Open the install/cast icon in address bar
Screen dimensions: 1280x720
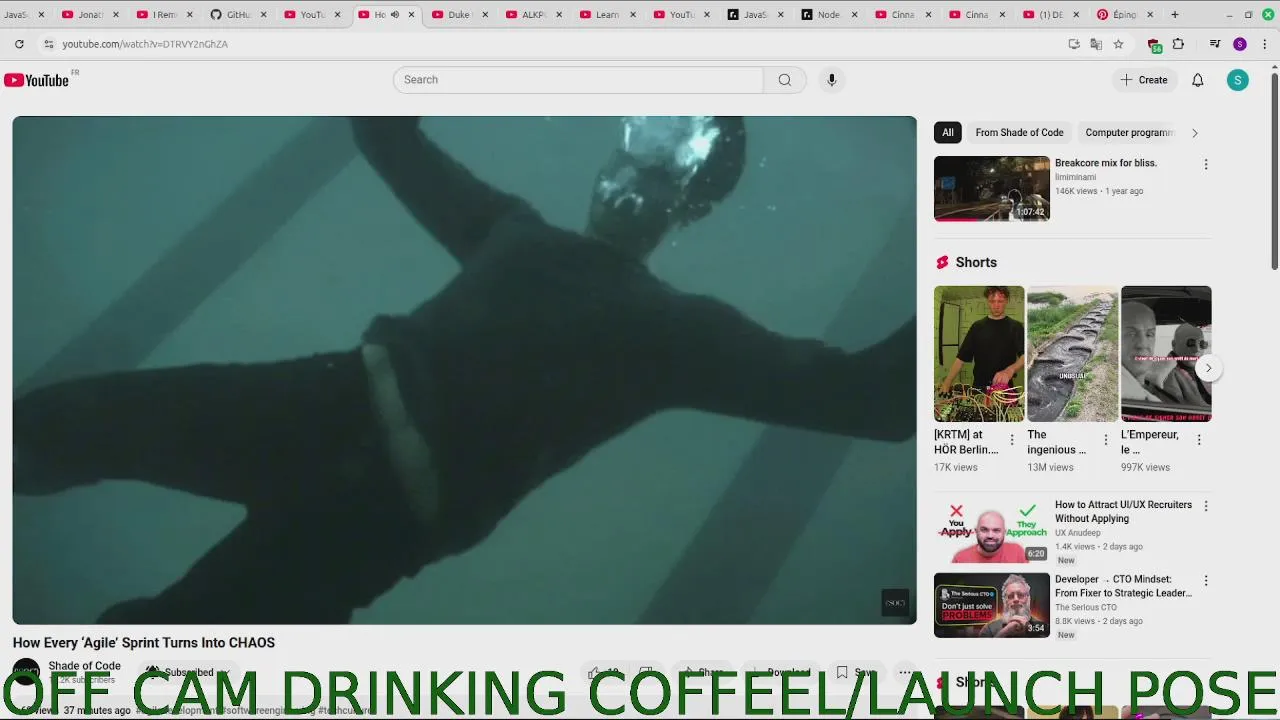(x=1074, y=44)
